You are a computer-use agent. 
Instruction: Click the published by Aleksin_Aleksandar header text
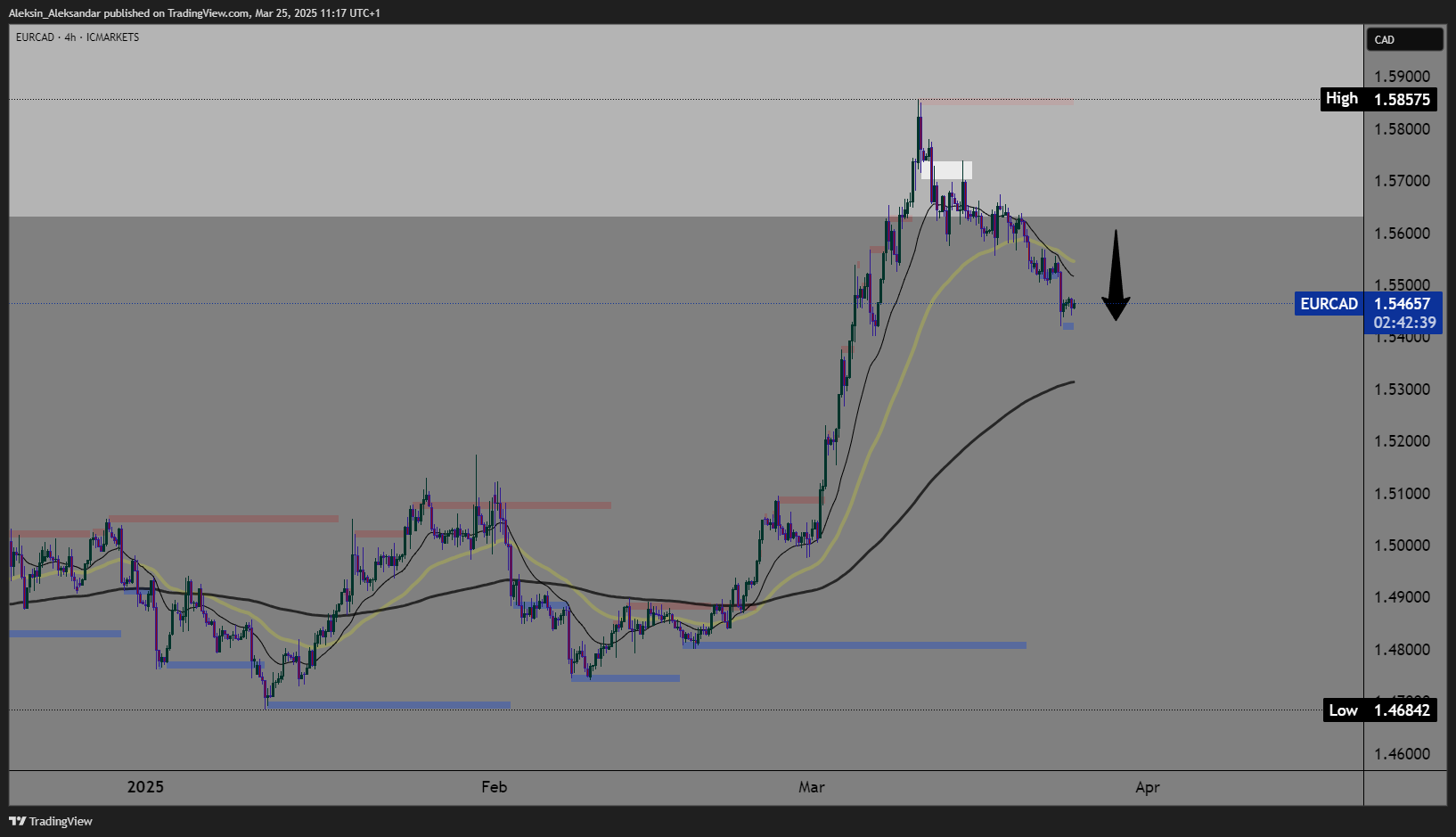[x=194, y=13]
